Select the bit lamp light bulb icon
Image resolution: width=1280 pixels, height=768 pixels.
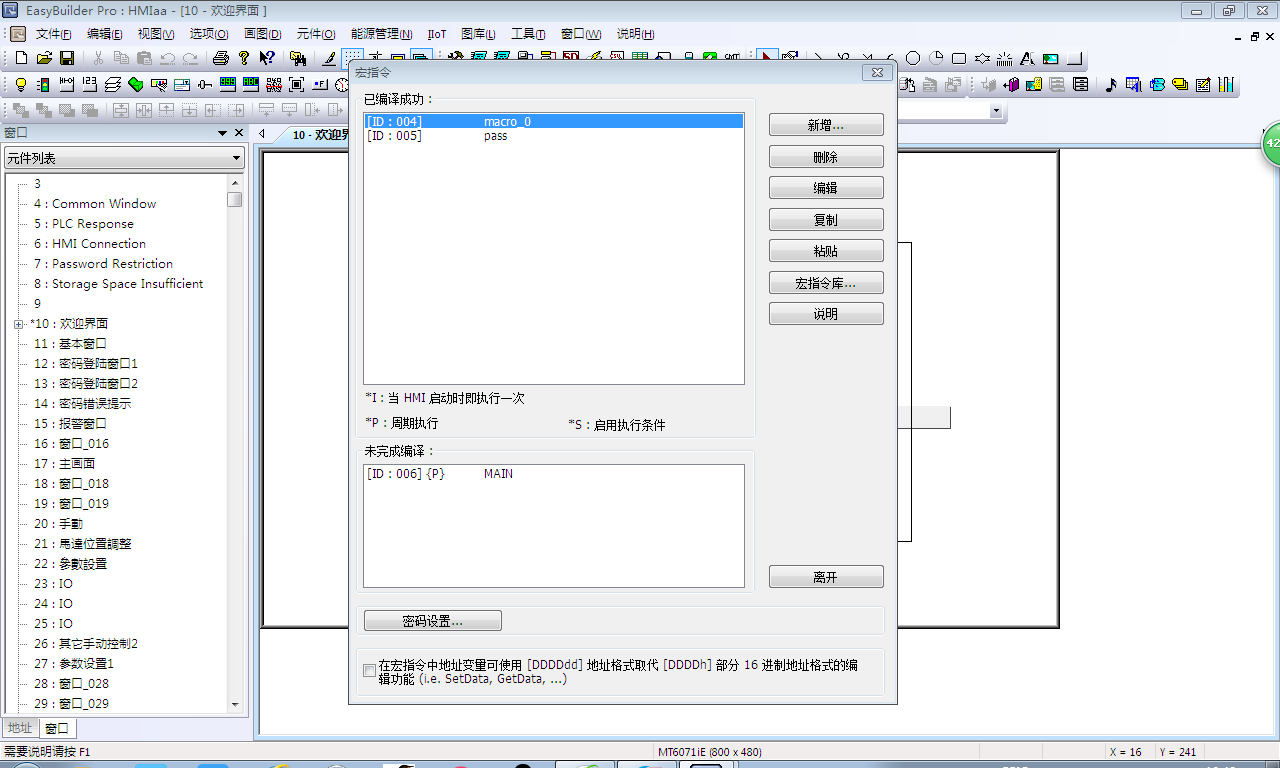(x=20, y=85)
